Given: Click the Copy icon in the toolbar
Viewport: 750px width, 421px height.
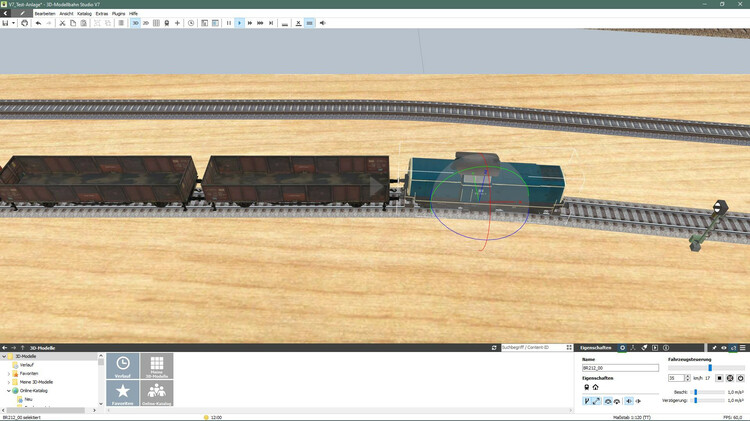Looking at the screenshot, I should (73, 23).
